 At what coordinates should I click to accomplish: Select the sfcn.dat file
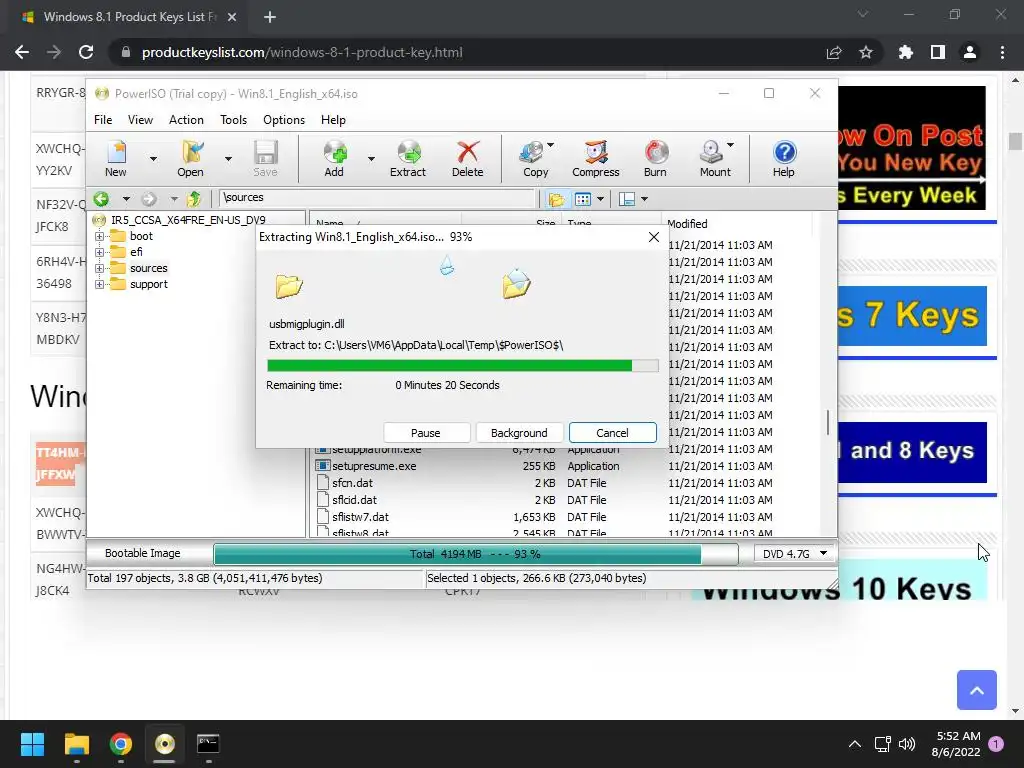(352, 483)
